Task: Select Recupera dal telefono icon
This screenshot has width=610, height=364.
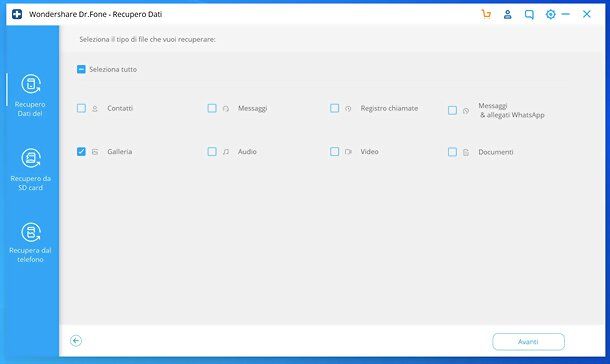Action: 31,232
